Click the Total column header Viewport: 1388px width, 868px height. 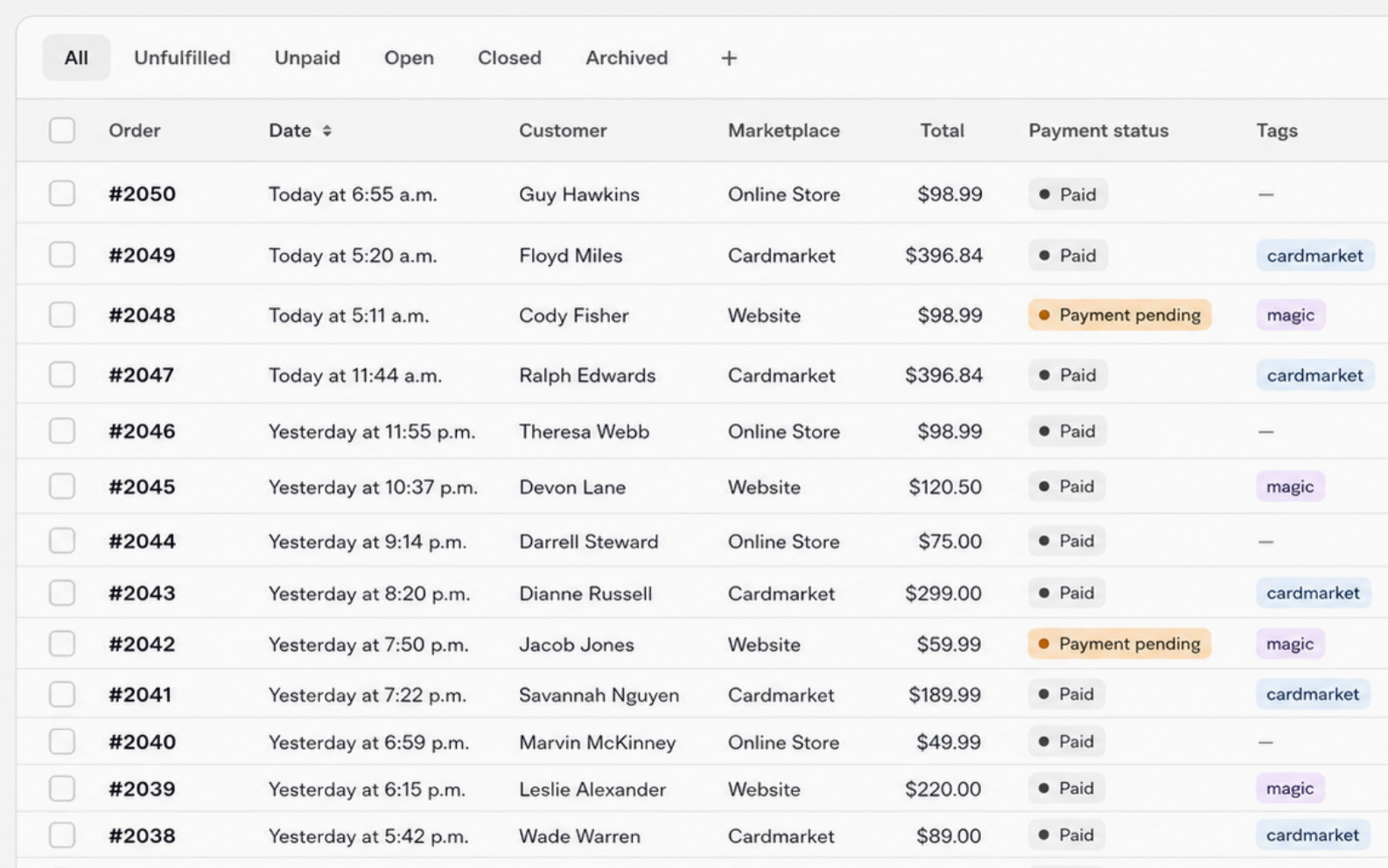pyautogui.click(x=942, y=130)
